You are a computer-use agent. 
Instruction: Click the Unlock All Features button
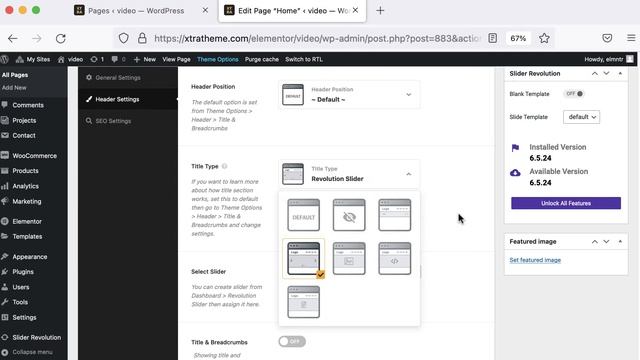pyautogui.click(x=566, y=203)
